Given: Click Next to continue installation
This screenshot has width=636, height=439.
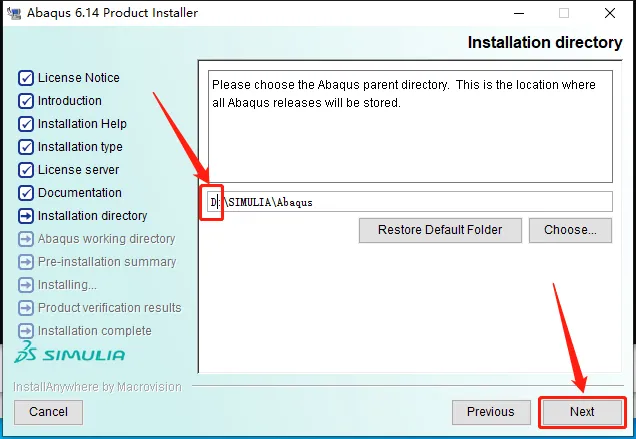Looking at the screenshot, I should pos(582,412).
